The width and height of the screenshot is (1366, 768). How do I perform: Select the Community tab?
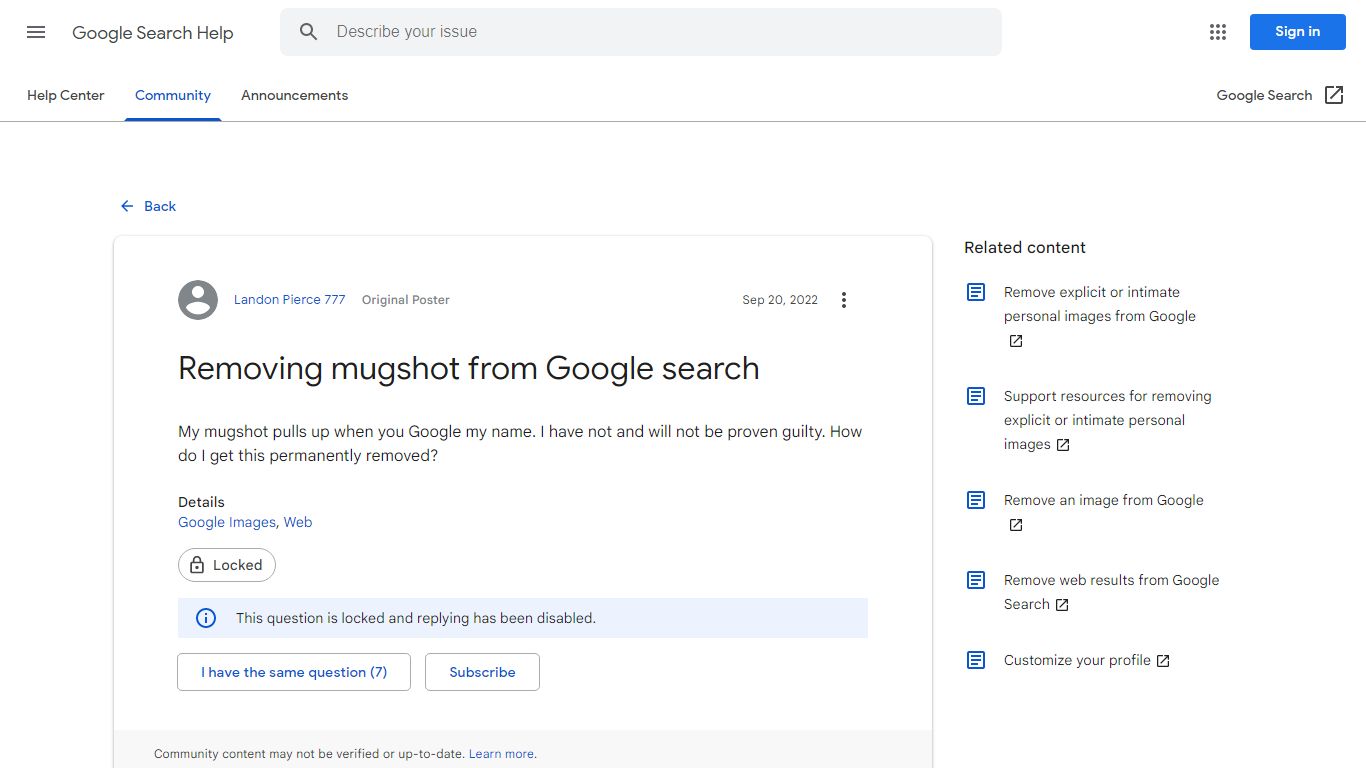172,95
